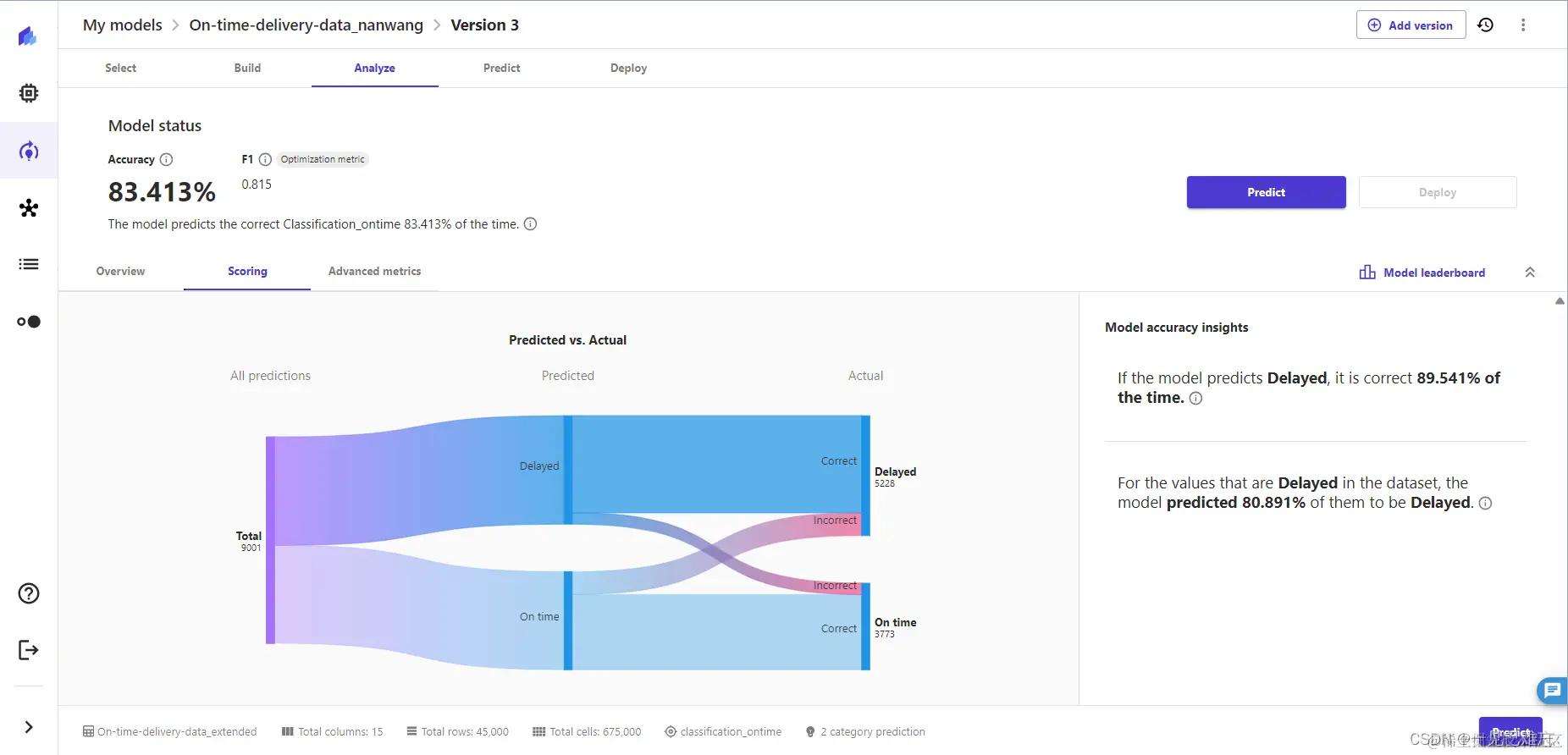Open the three-dot more options menu
The image size is (1568, 755).
point(1523,25)
